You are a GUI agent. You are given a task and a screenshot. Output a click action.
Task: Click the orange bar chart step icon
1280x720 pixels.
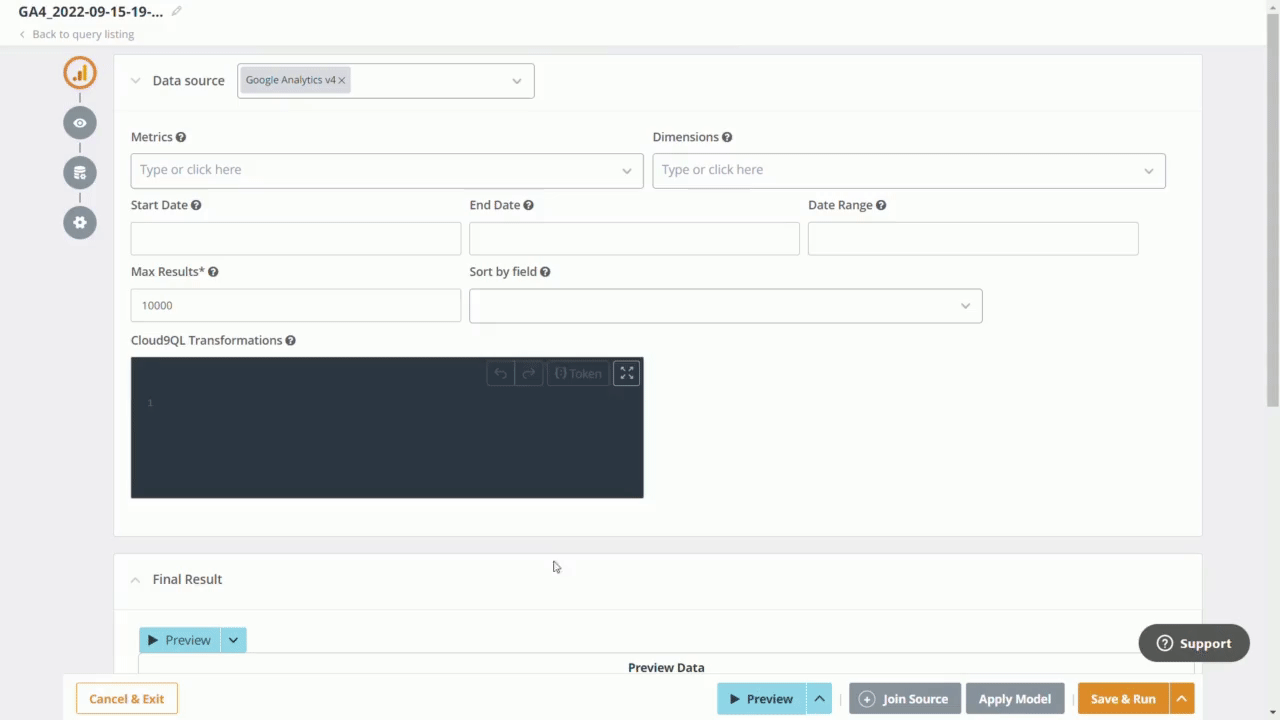pyautogui.click(x=80, y=73)
